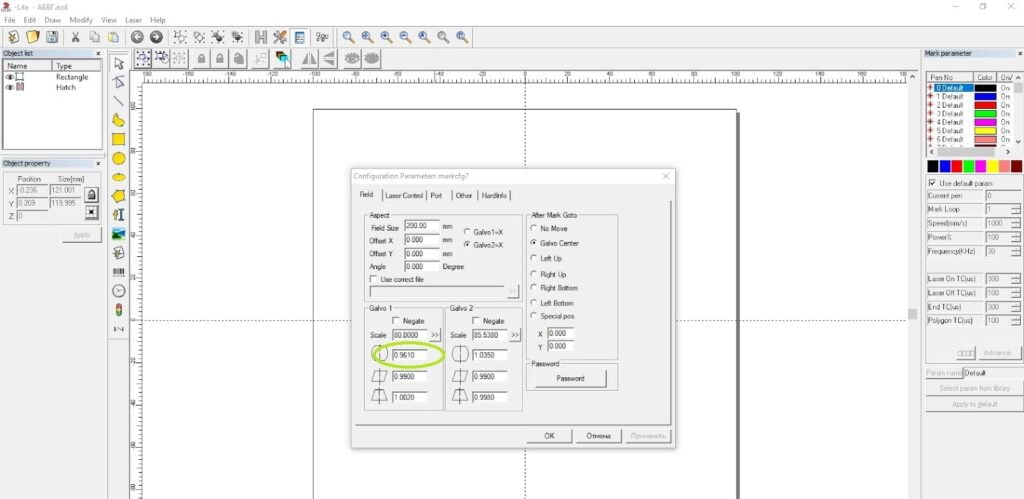Click the OK button in Configuration Parameters
Screen dimensions: 1024x499
click(549, 436)
